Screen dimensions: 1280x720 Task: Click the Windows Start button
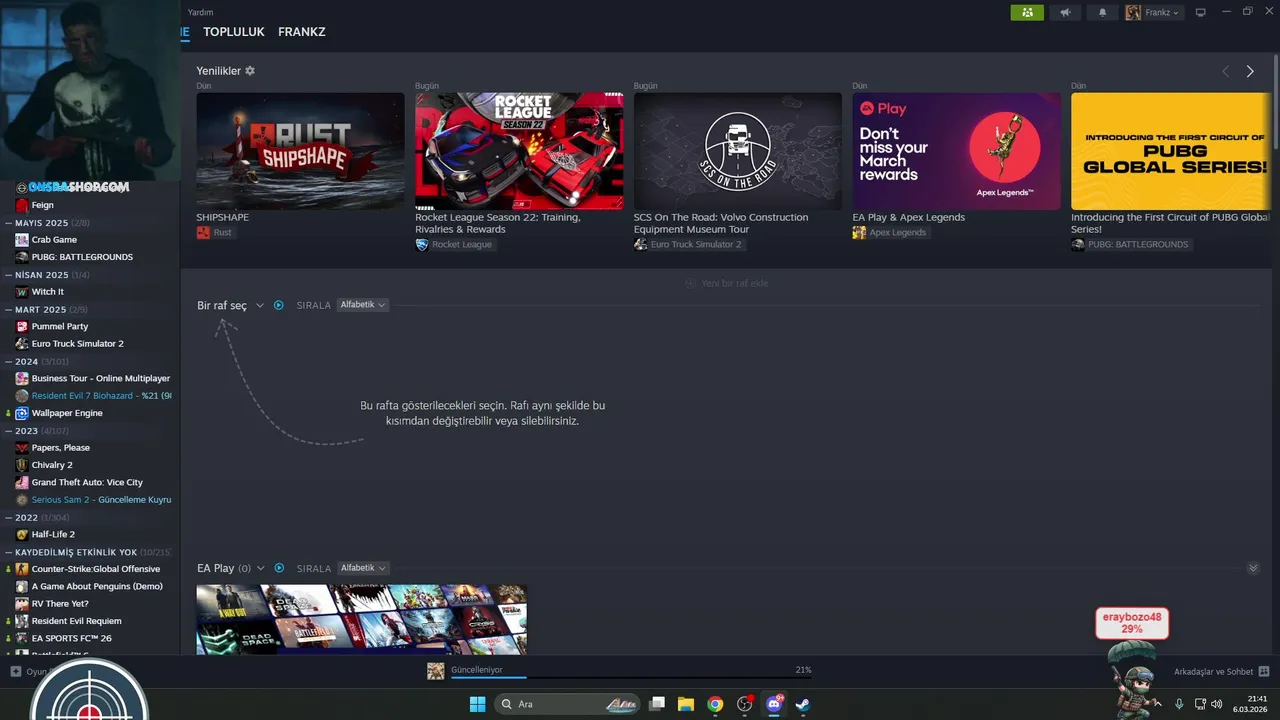(x=477, y=704)
